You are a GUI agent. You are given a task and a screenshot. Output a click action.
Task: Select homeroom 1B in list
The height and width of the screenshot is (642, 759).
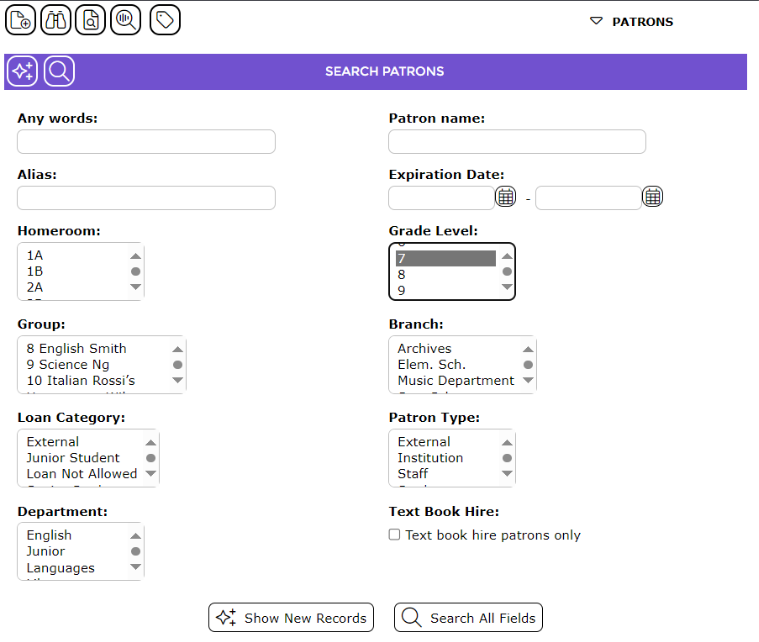pyautogui.click(x=35, y=271)
